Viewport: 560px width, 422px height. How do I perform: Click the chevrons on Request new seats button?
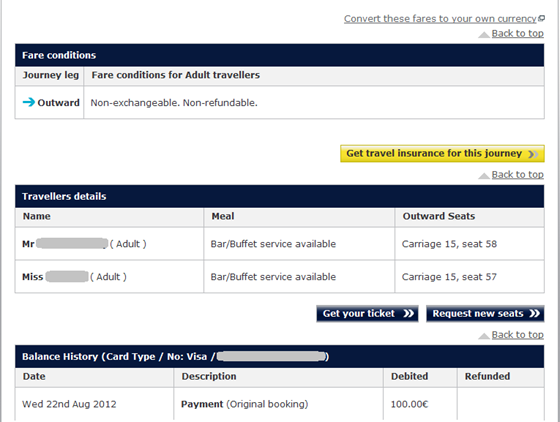[535, 313]
